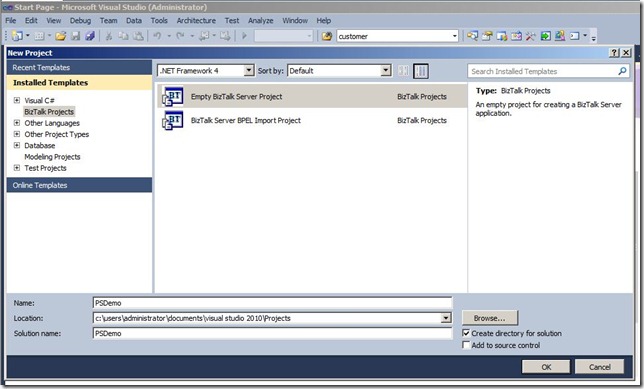
Task: Switch to medium icons view
Action: click(403, 71)
